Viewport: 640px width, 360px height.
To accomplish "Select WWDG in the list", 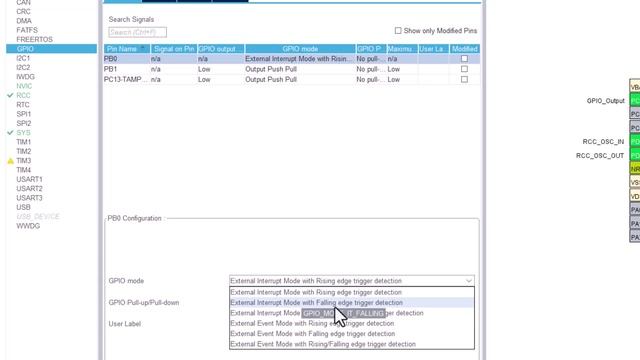I will [28, 226].
